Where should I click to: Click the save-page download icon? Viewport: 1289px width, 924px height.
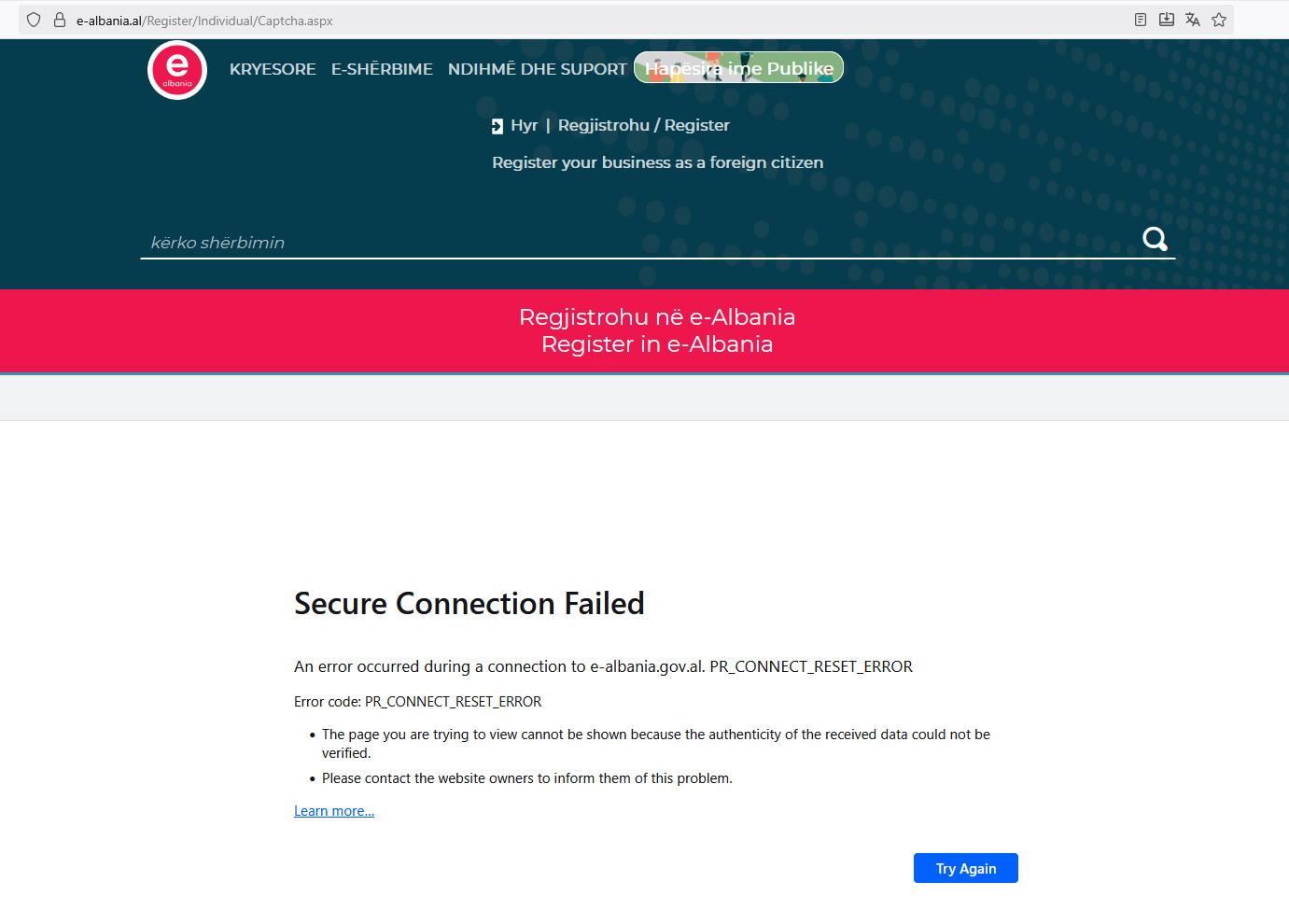click(x=1166, y=19)
